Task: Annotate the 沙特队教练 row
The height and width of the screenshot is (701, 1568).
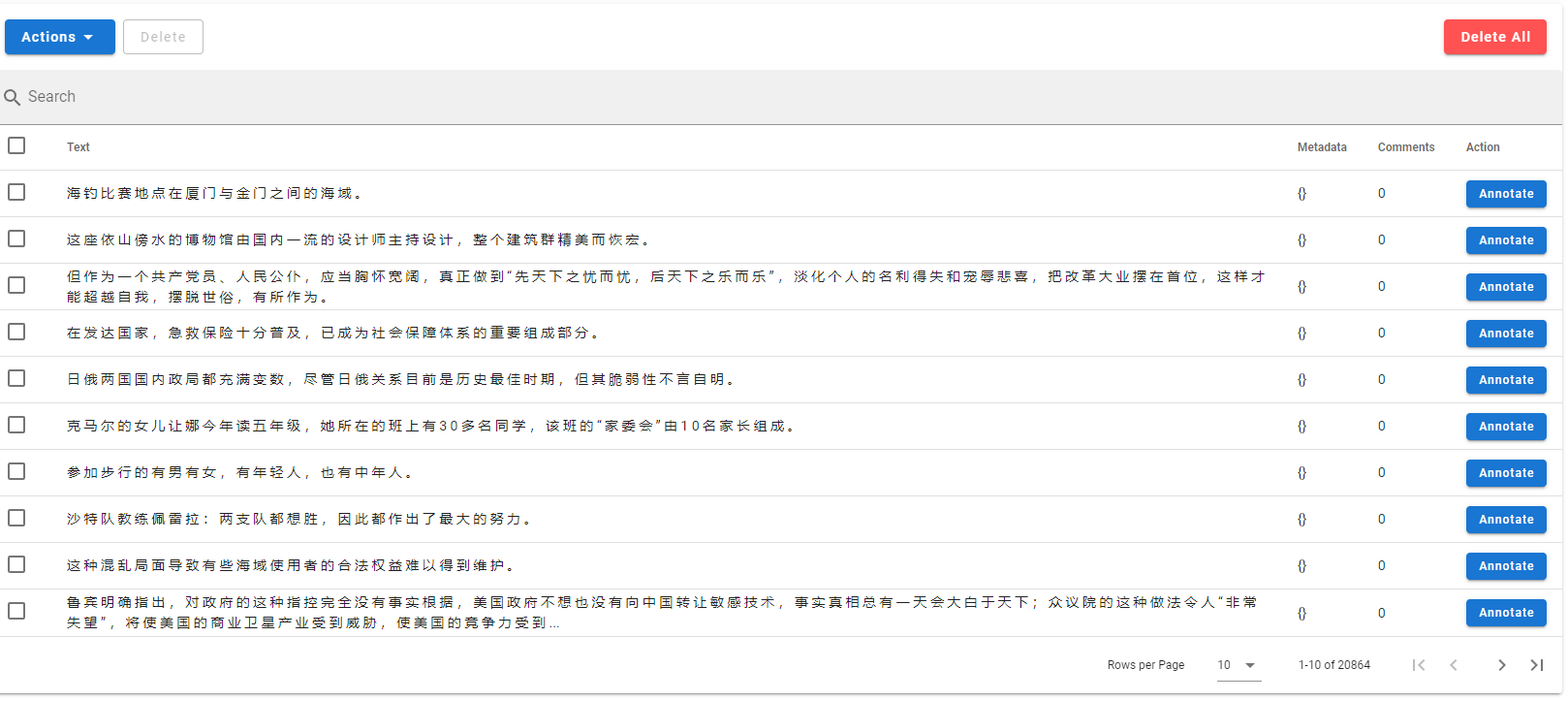Action: click(x=1506, y=520)
